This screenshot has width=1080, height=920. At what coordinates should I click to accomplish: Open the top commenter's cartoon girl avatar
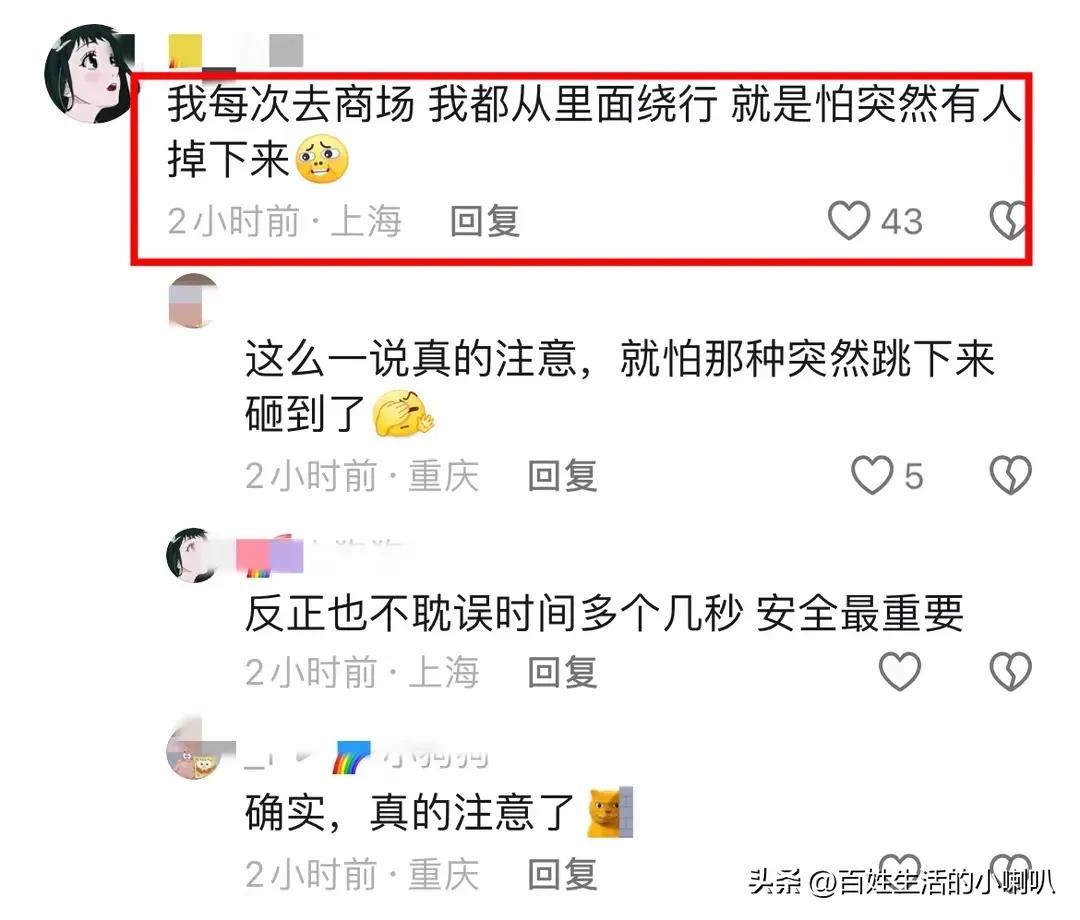89,74
